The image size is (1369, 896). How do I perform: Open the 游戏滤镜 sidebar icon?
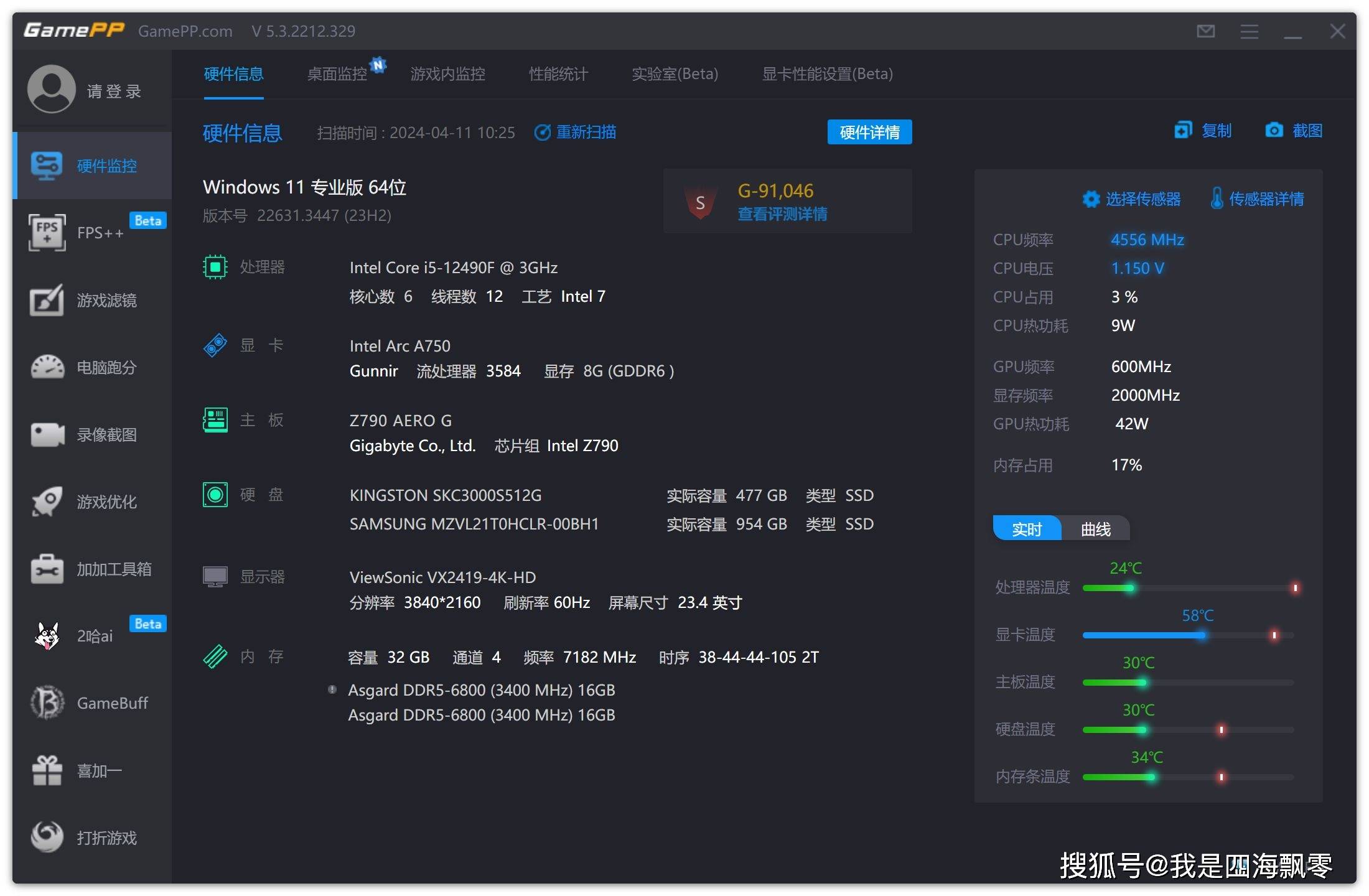(x=47, y=300)
